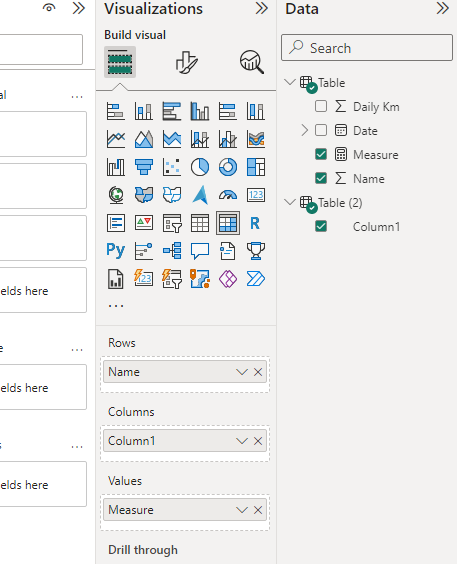Select the clustered column chart visual
The height and width of the screenshot is (564, 457).
click(x=200, y=111)
